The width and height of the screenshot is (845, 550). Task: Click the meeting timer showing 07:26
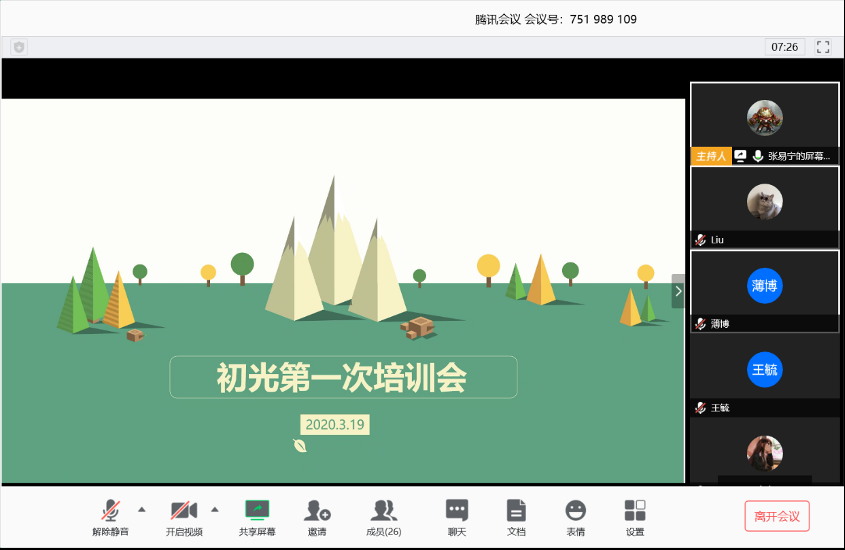point(785,47)
